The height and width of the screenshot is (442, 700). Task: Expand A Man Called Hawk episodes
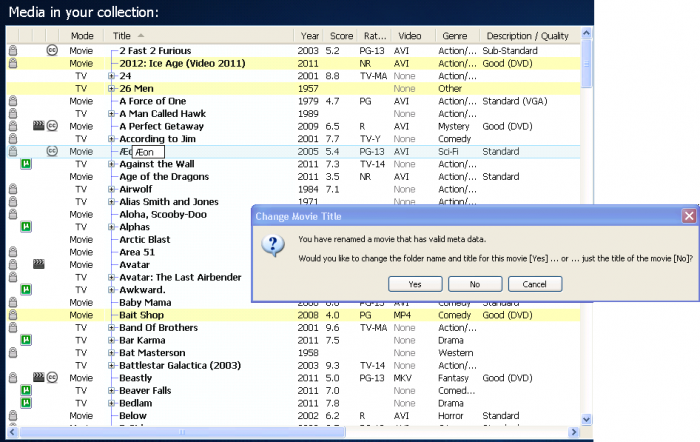[x=111, y=113]
